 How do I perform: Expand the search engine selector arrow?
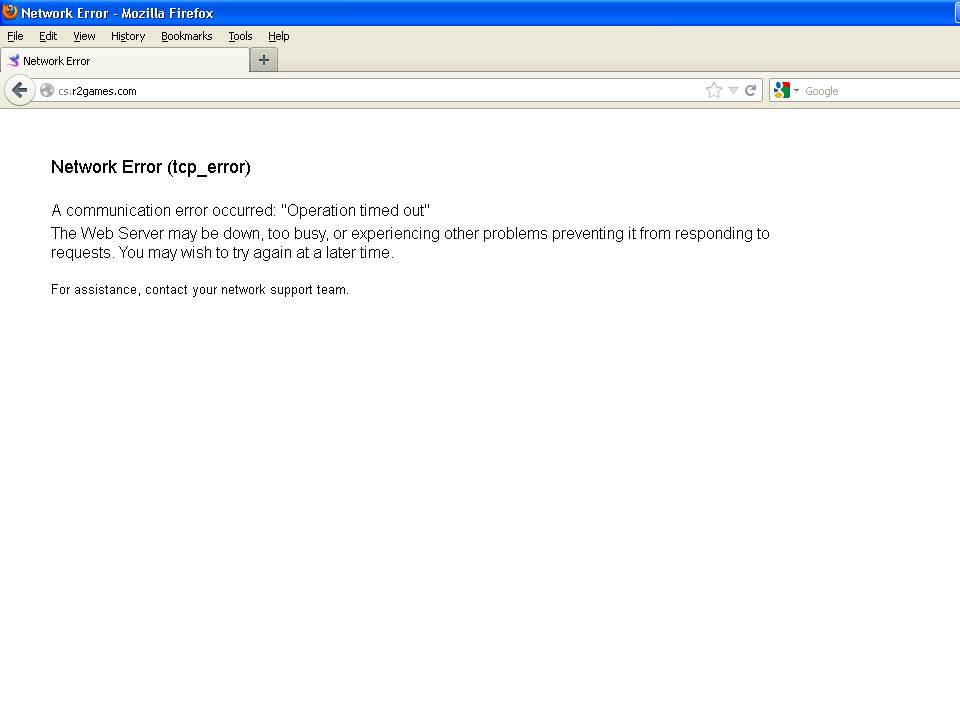(x=797, y=91)
